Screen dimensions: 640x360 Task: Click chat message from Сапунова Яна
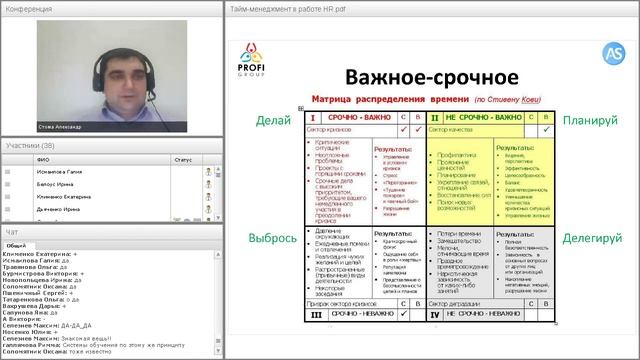(30, 313)
